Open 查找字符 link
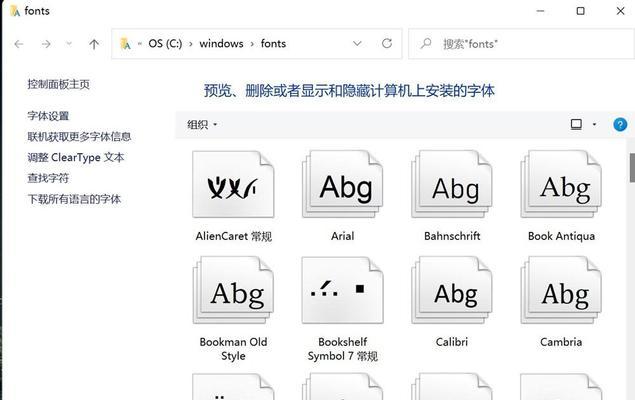Image resolution: width=635 pixels, height=400 pixels. (x=48, y=178)
